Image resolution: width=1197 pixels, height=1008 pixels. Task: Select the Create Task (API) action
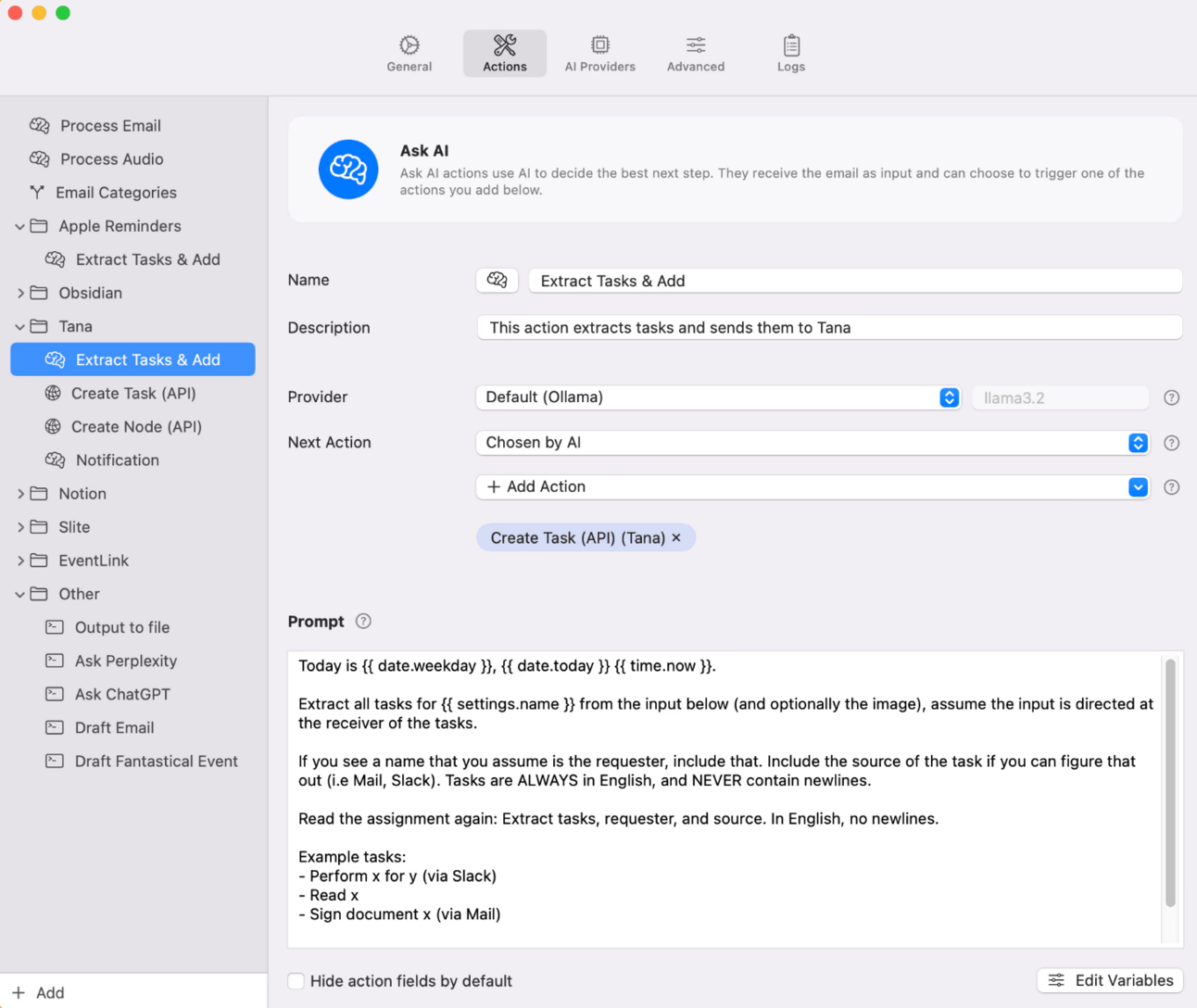coord(132,393)
